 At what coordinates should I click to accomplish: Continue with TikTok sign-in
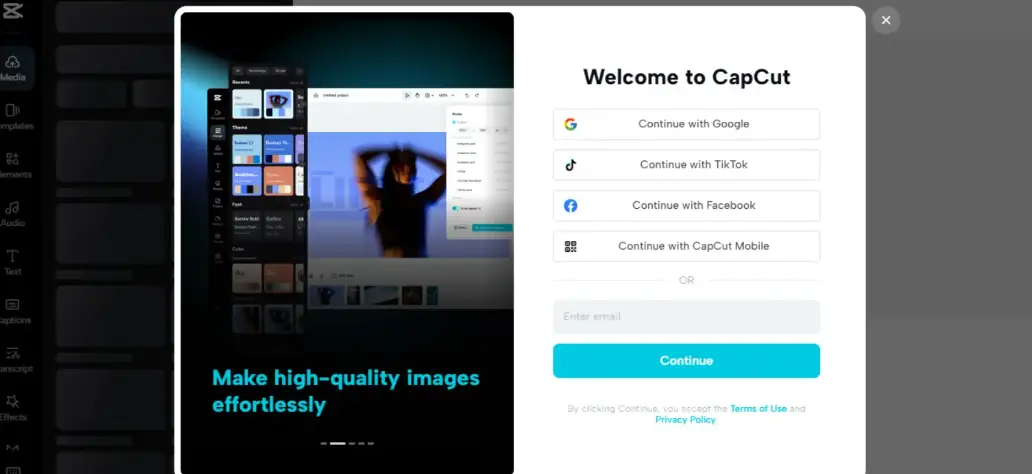686,165
